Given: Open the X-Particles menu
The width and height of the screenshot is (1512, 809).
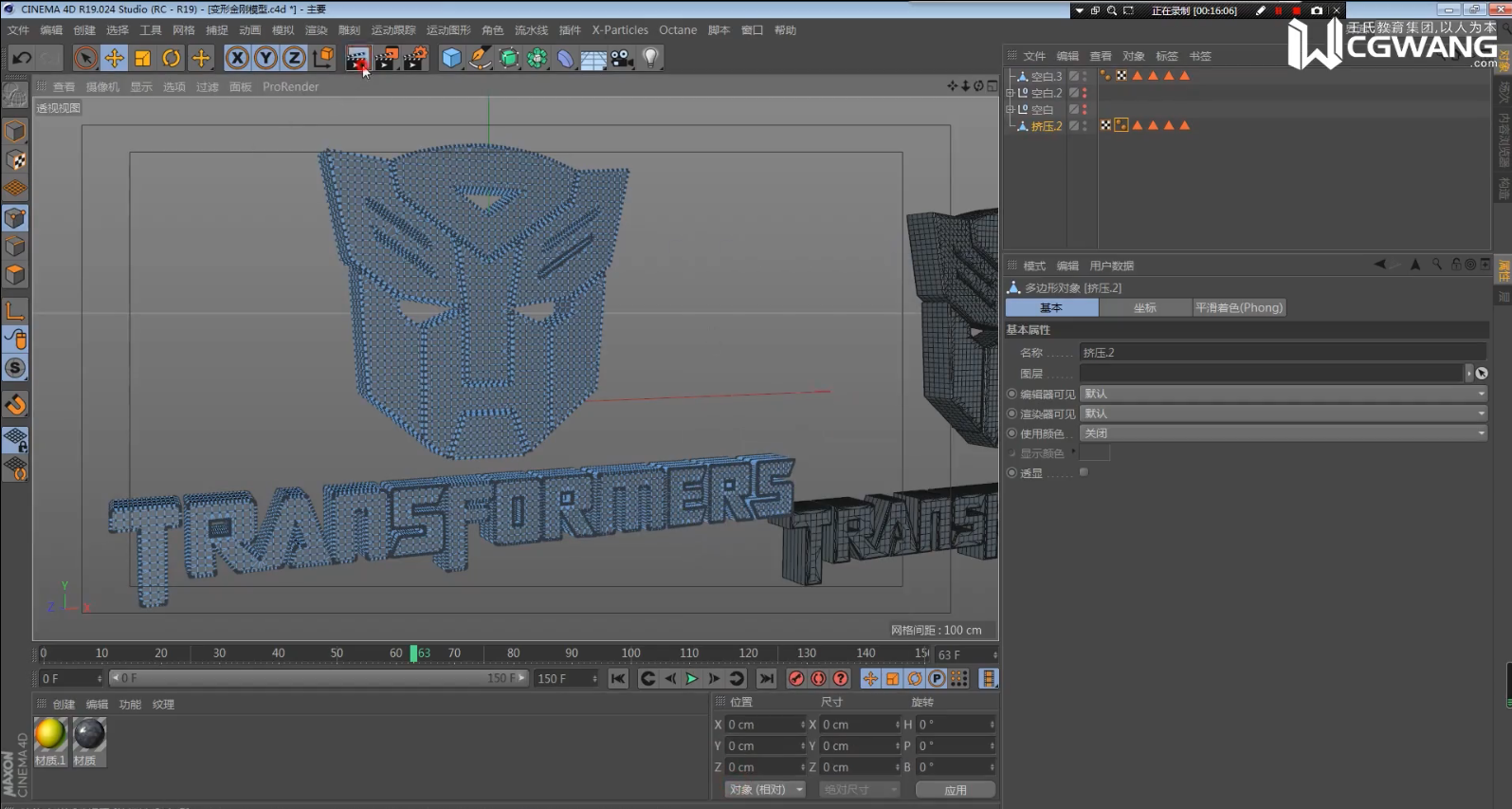Looking at the screenshot, I should click(x=620, y=30).
